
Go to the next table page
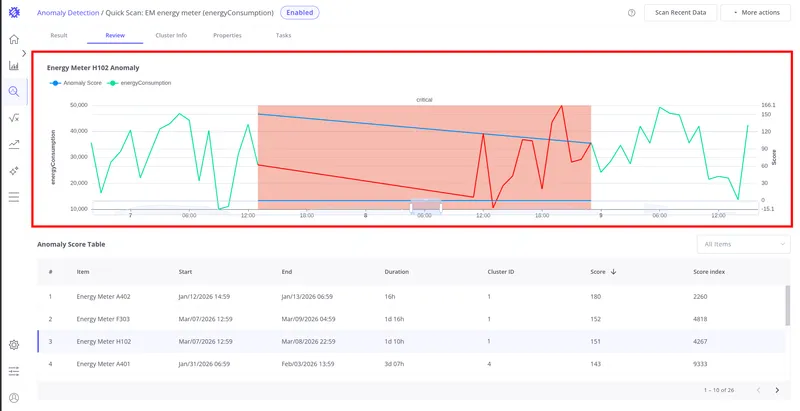[777, 390]
